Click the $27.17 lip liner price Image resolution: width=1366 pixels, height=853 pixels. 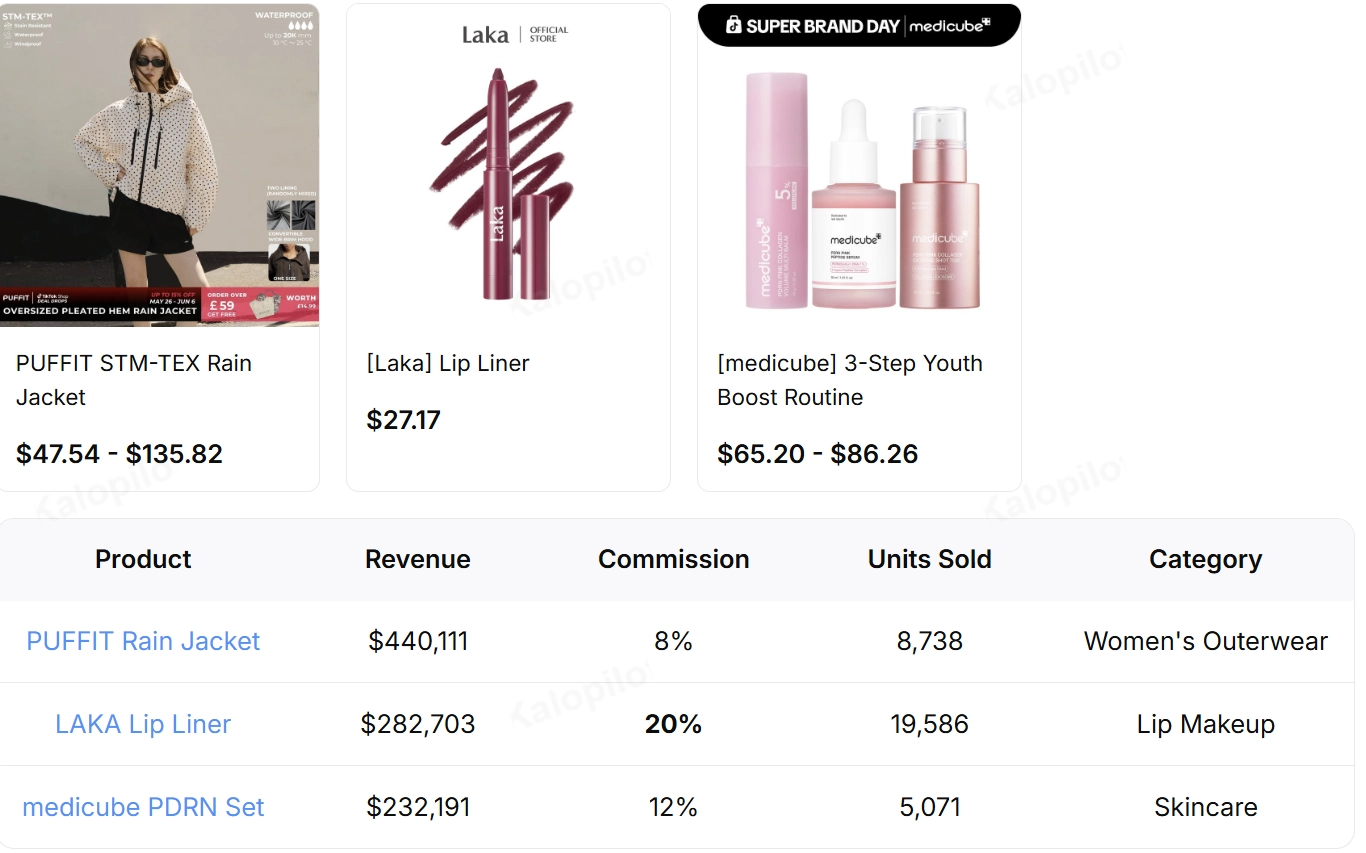tap(404, 420)
